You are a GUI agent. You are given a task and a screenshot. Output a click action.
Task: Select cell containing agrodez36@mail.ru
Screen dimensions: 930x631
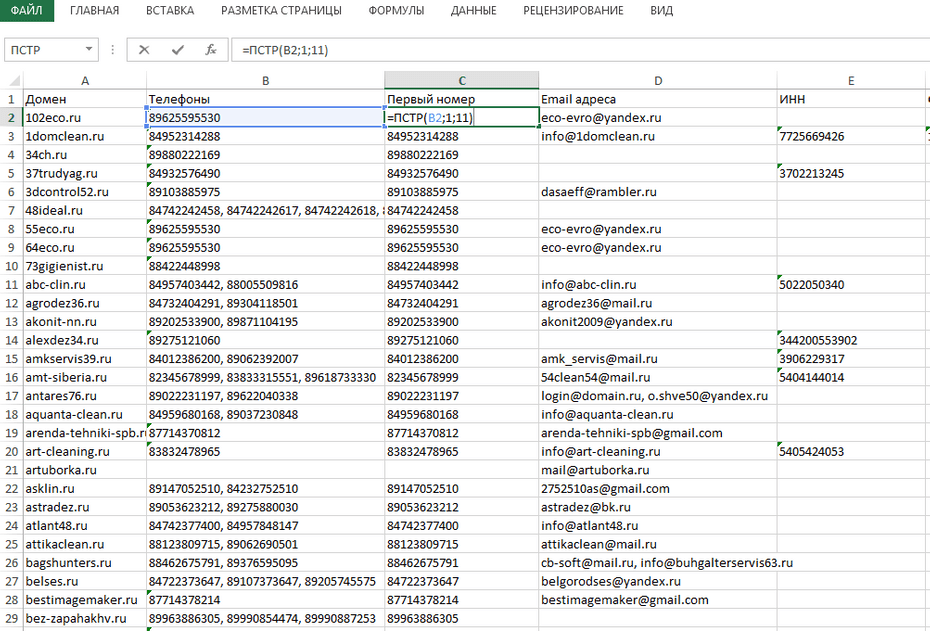click(658, 303)
